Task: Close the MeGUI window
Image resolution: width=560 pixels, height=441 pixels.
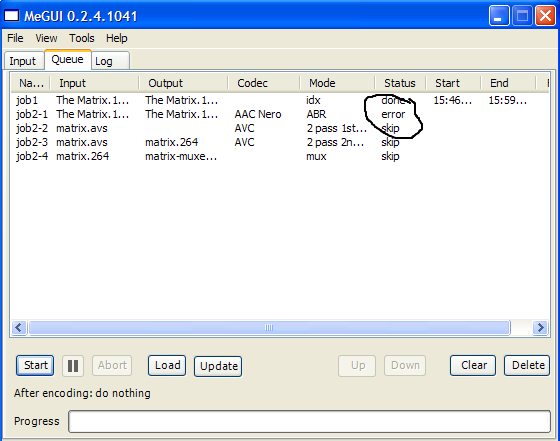Action: [x=545, y=16]
